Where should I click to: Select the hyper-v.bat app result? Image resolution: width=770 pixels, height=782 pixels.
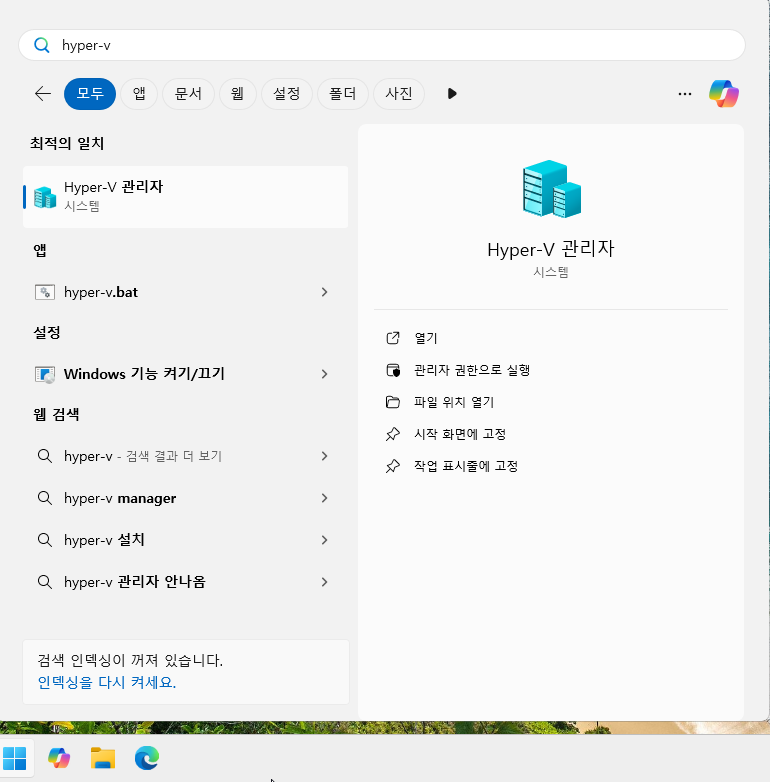click(x=186, y=292)
